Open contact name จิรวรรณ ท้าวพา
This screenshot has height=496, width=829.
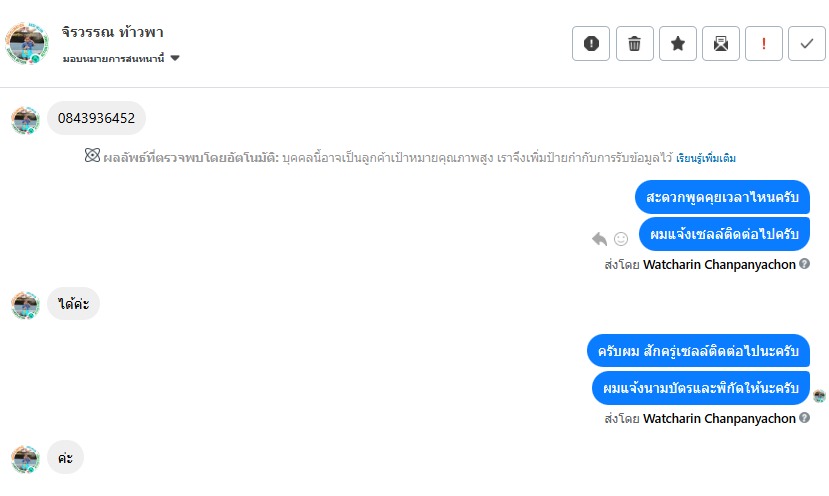pyautogui.click(x=112, y=33)
